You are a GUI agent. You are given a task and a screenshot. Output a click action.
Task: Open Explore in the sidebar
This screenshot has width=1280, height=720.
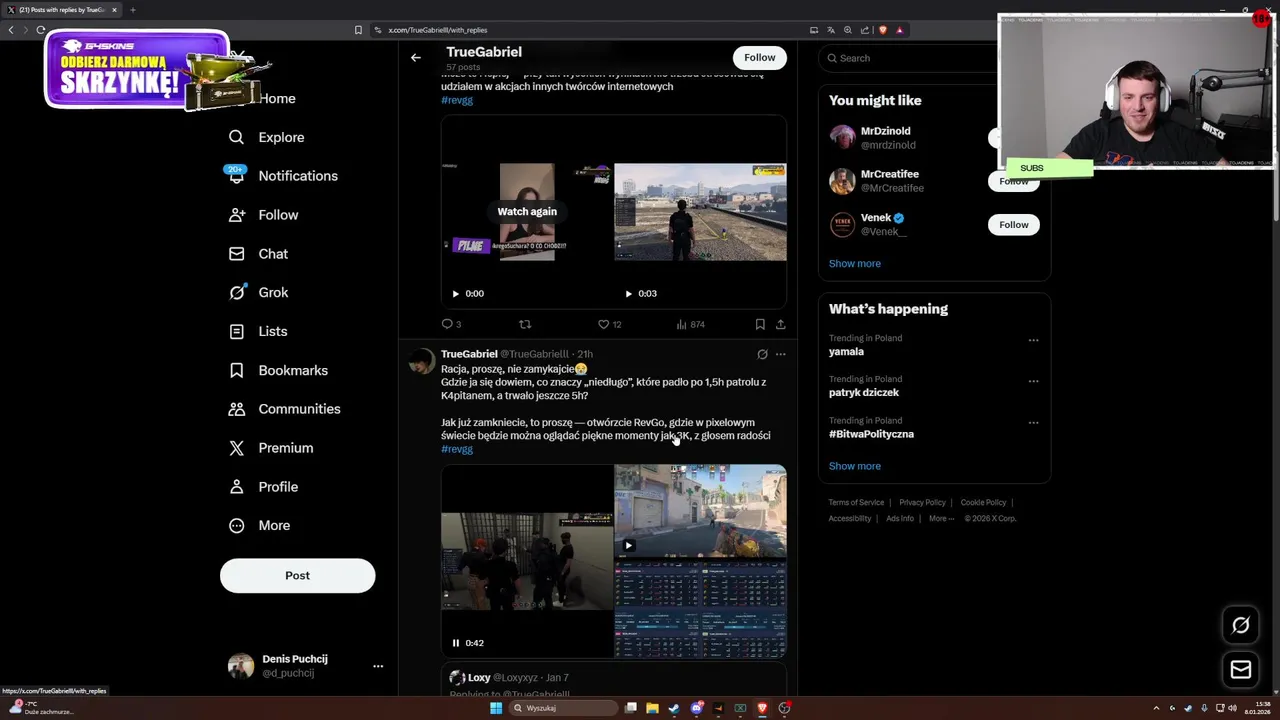click(266, 137)
